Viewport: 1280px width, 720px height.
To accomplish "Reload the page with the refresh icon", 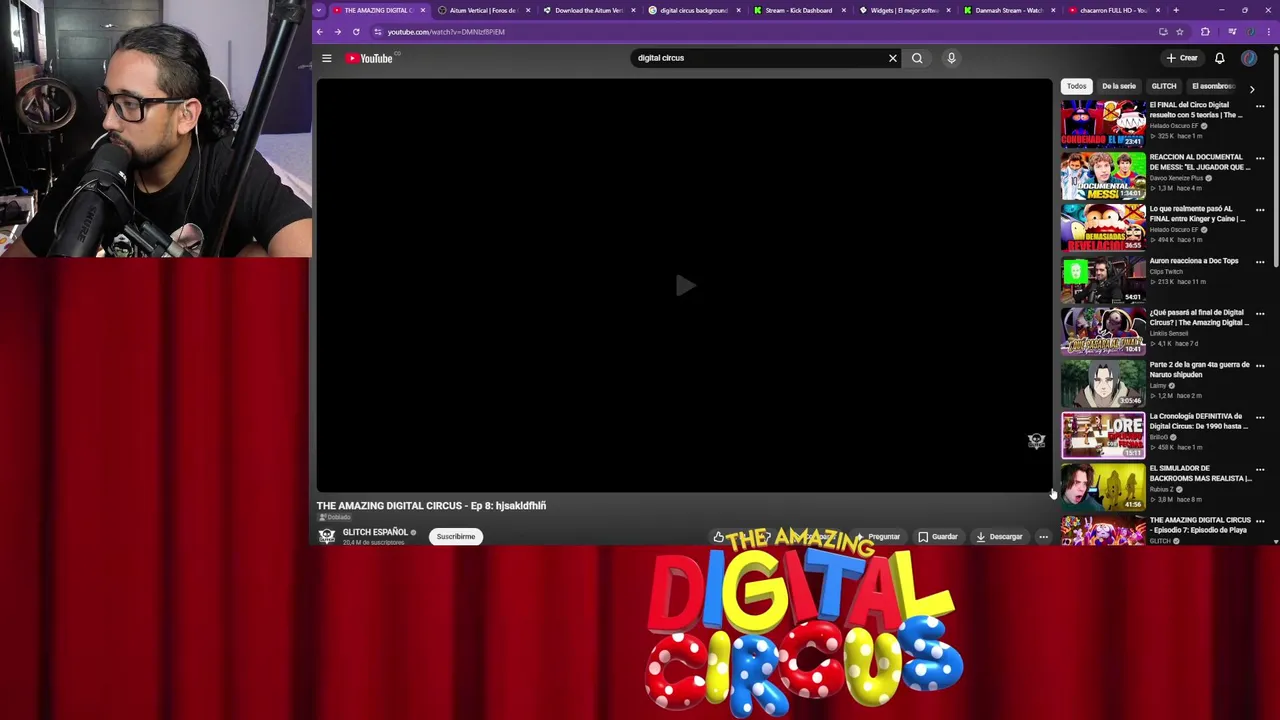I will tap(356, 32).
